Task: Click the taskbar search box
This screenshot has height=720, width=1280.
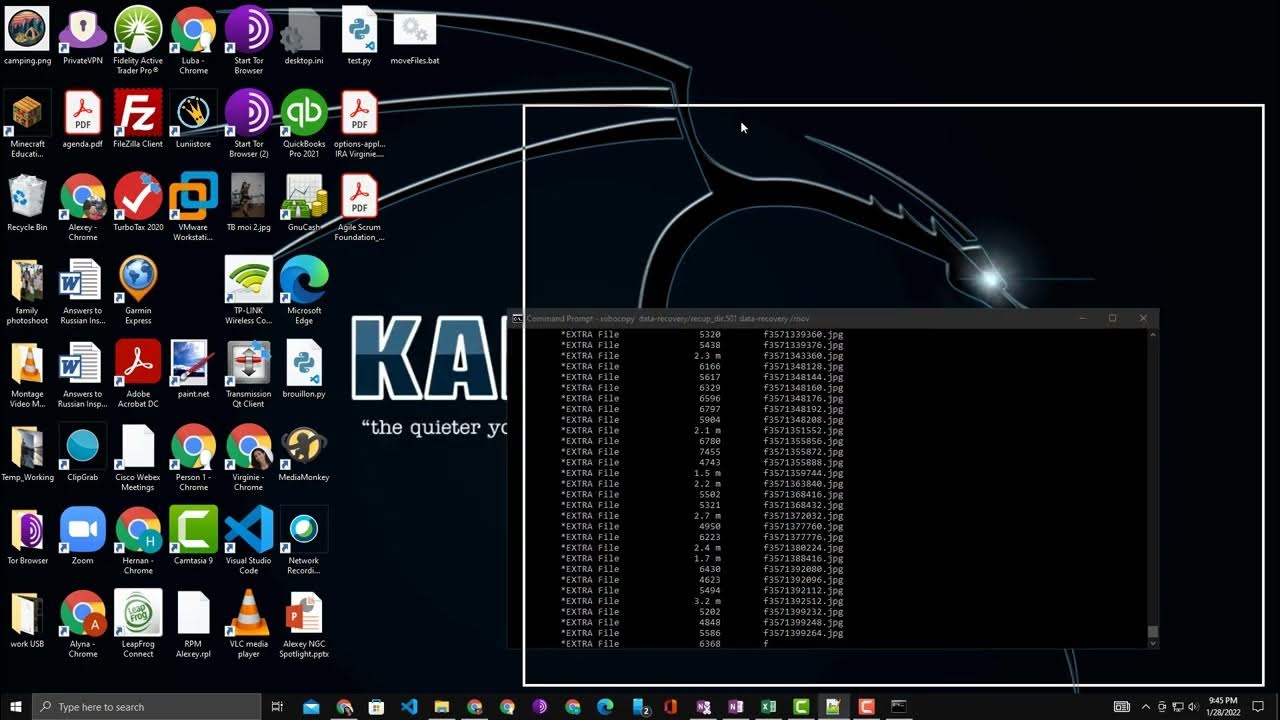Action: [x=146, y=706]
